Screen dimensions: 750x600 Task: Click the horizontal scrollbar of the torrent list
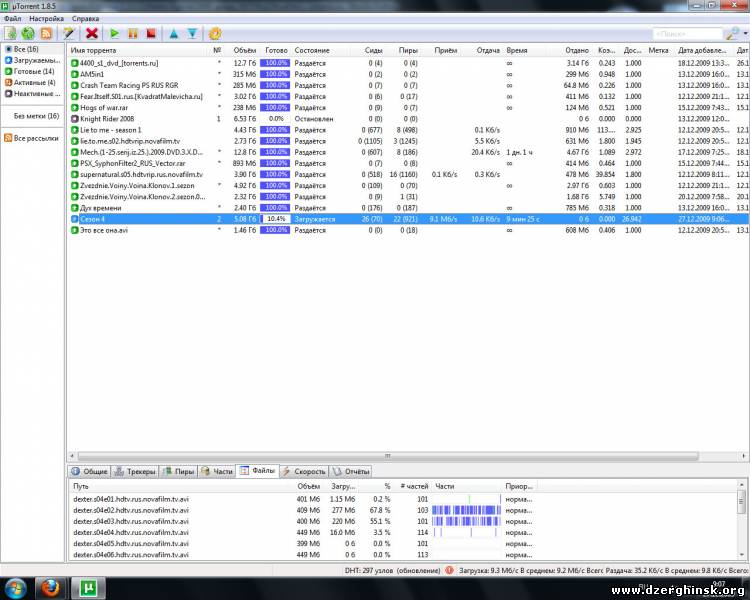pyautogui.click(x=387, y=456)
